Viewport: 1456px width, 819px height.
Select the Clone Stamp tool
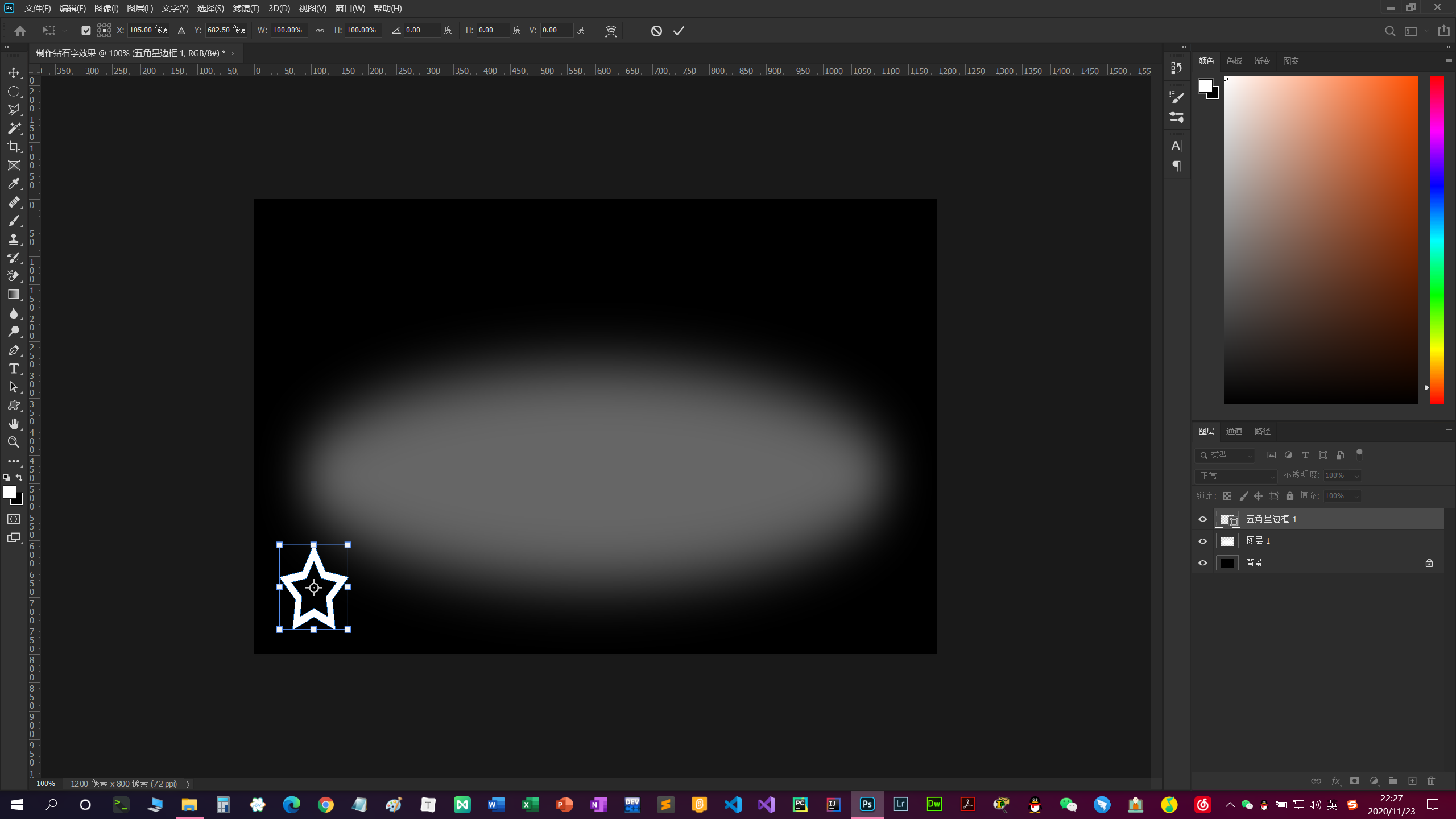coord(14,239)
